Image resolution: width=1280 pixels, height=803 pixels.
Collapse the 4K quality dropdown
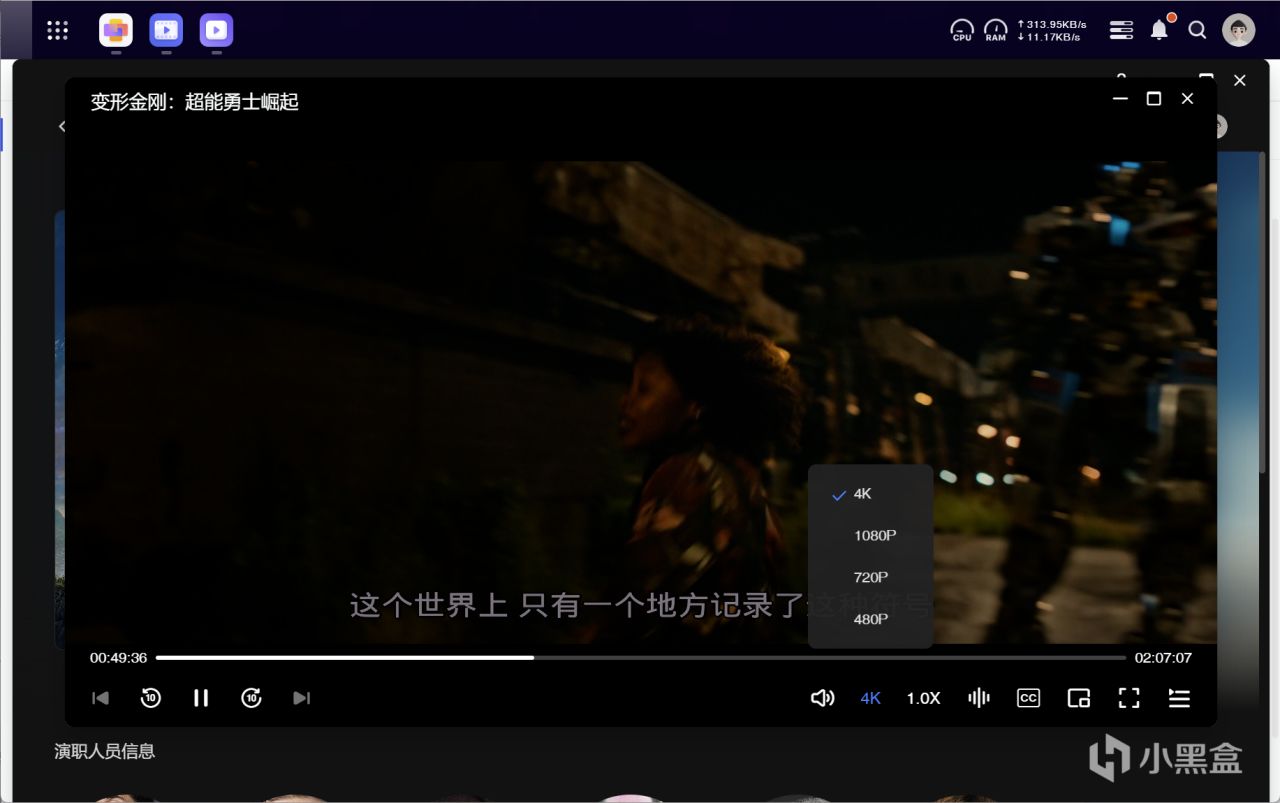(x=871, y=698)
